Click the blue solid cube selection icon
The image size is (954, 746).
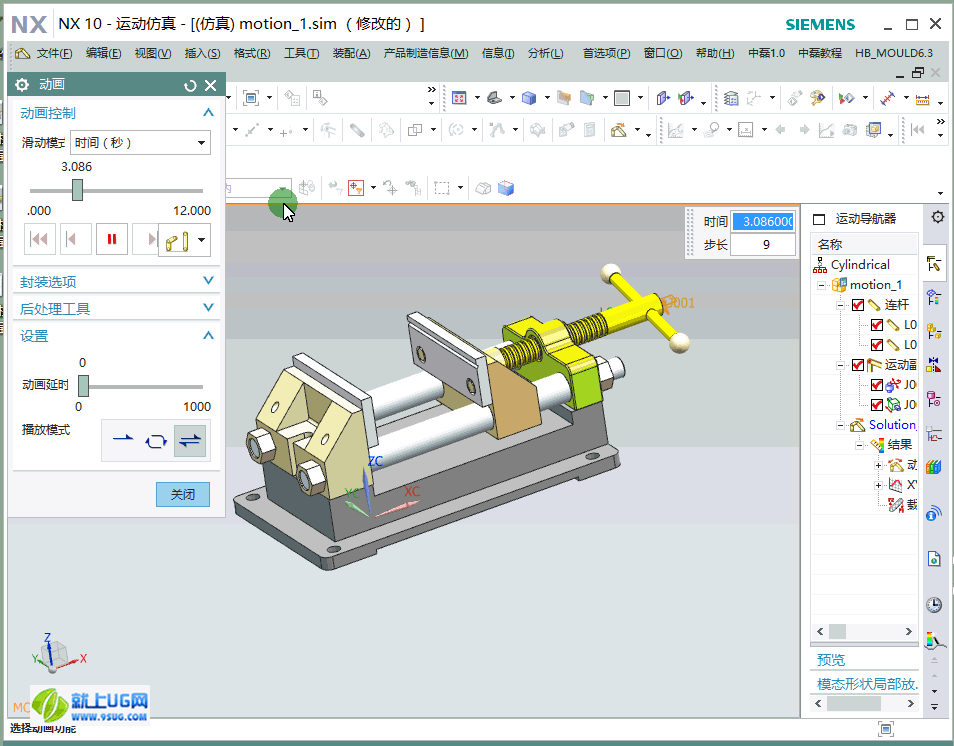click(506, 188)
